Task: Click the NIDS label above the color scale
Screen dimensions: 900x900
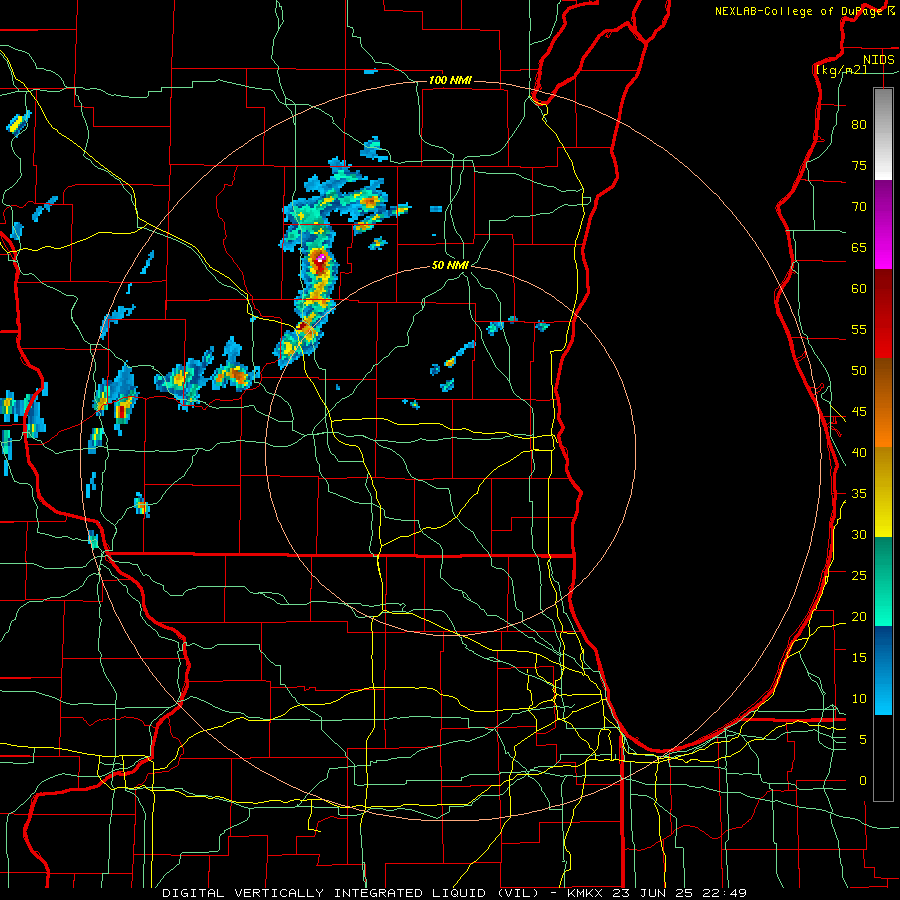Action: [x=878, y=60]
